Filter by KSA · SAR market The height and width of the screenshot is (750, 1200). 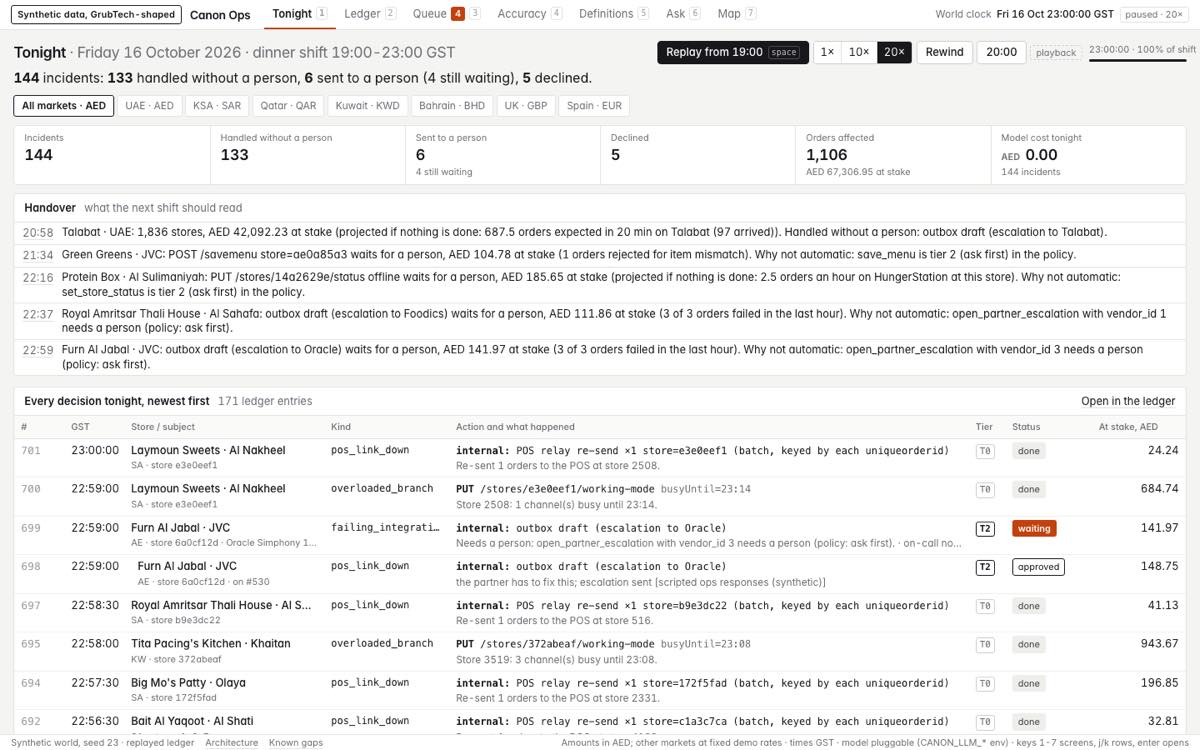tap(217, 106)
